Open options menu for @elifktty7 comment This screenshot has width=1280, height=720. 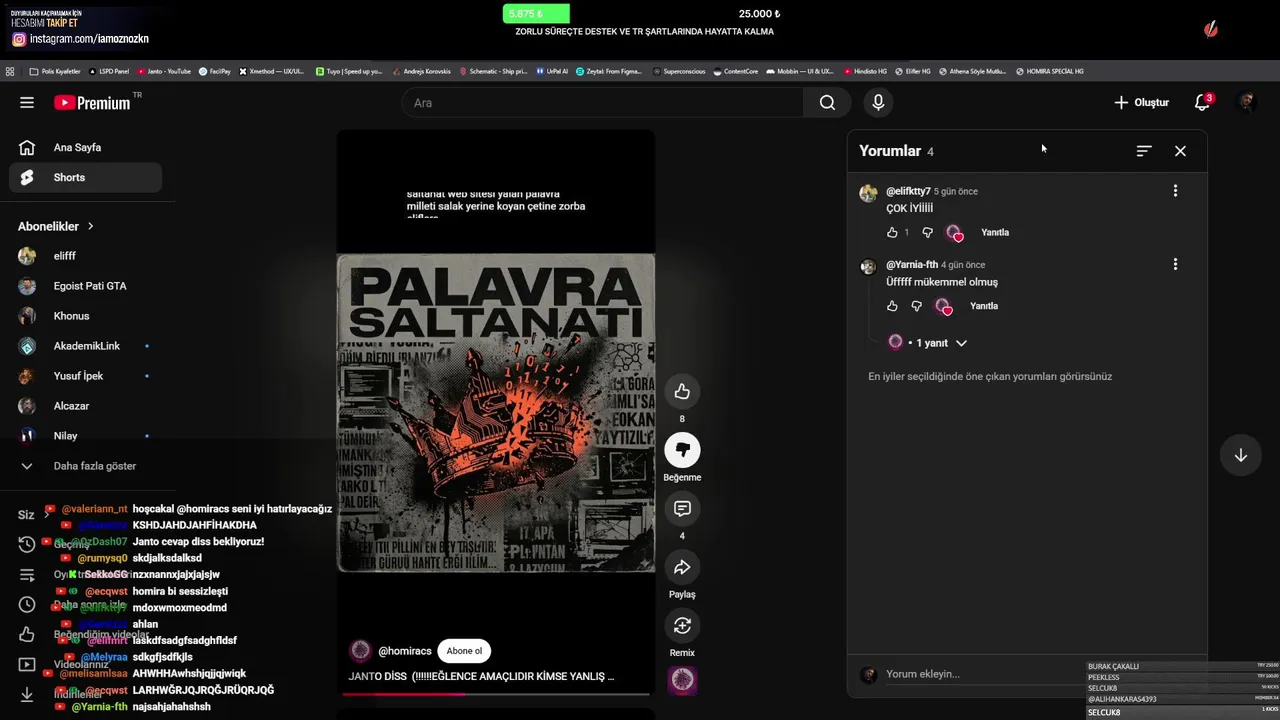(1175, 191)
